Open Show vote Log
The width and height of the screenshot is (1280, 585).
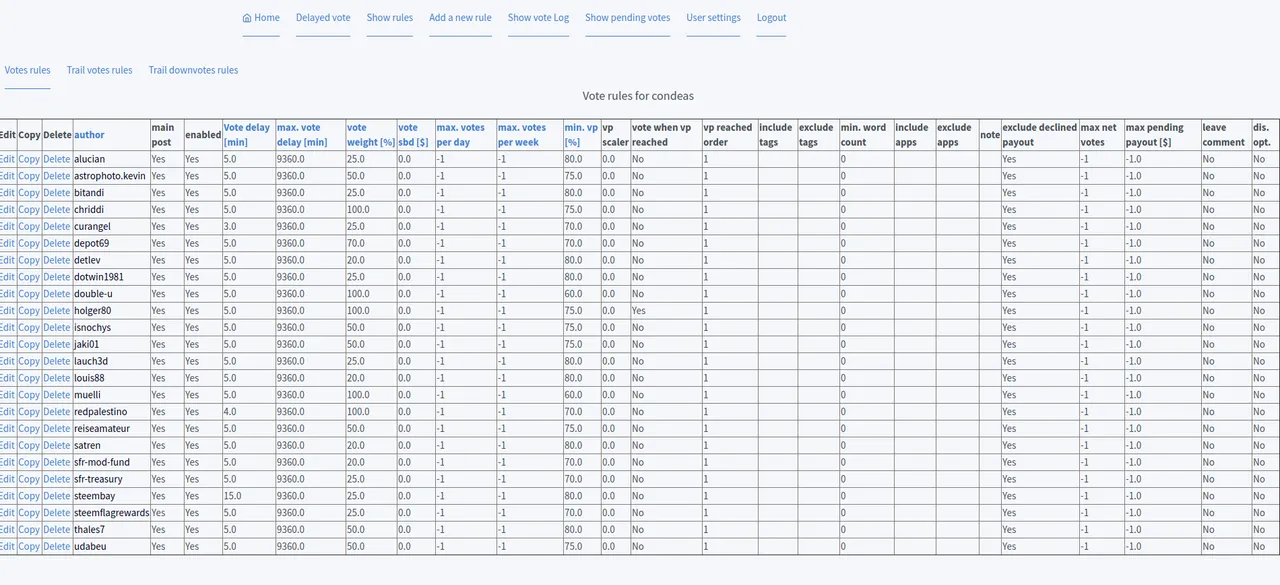tap(538, 18)
